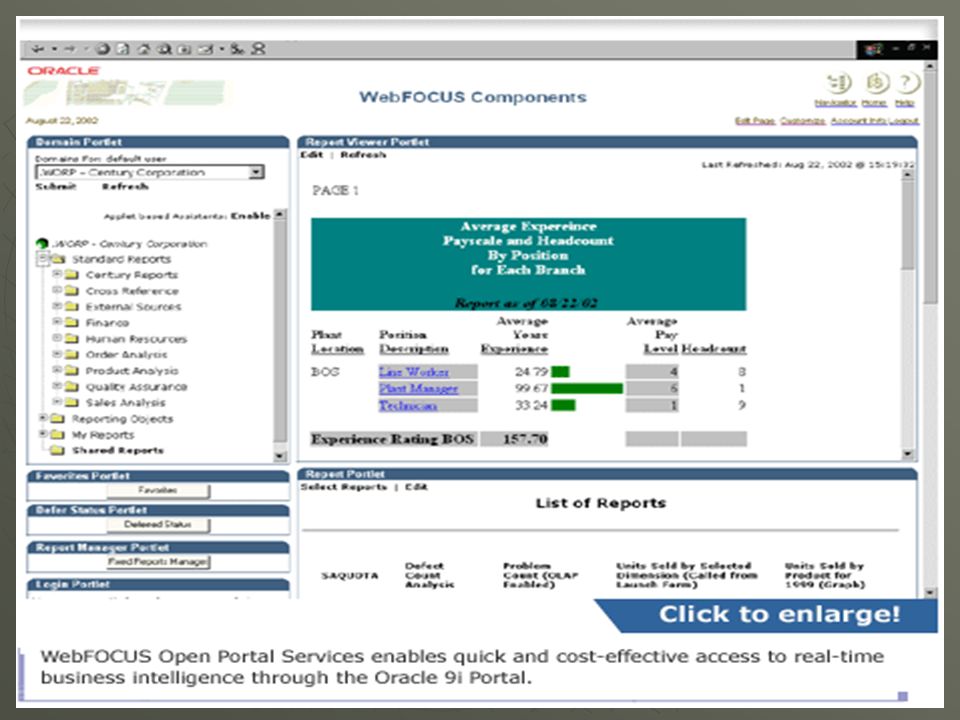This screenshot has height=720, width=960.
Task: Click the Human Resources folder icon
Action: [72, 339]
